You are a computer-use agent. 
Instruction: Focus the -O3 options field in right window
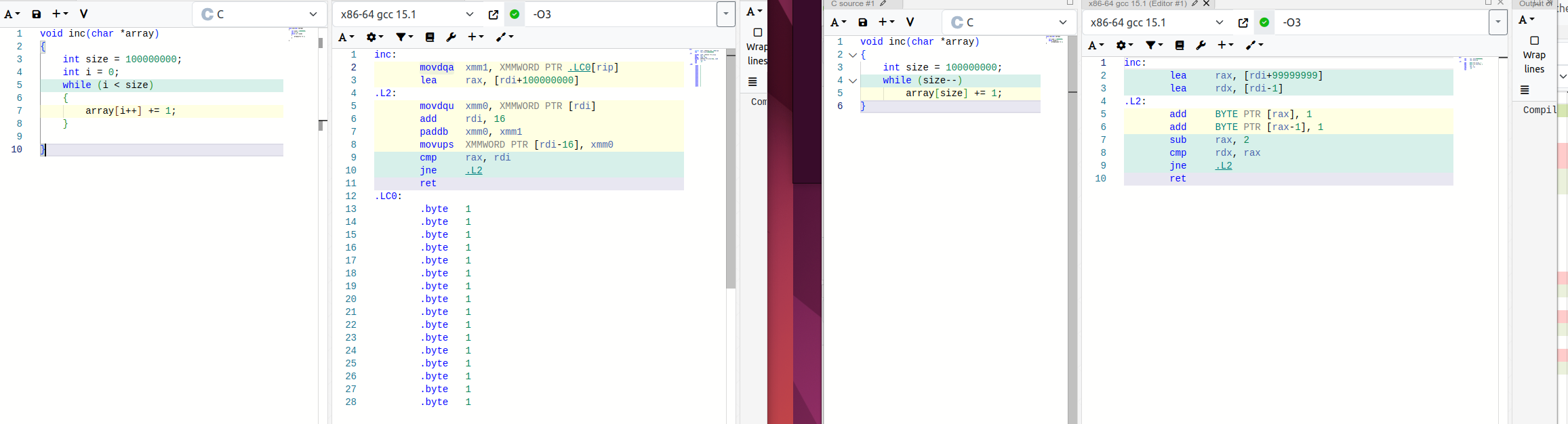coord(1382,22)
